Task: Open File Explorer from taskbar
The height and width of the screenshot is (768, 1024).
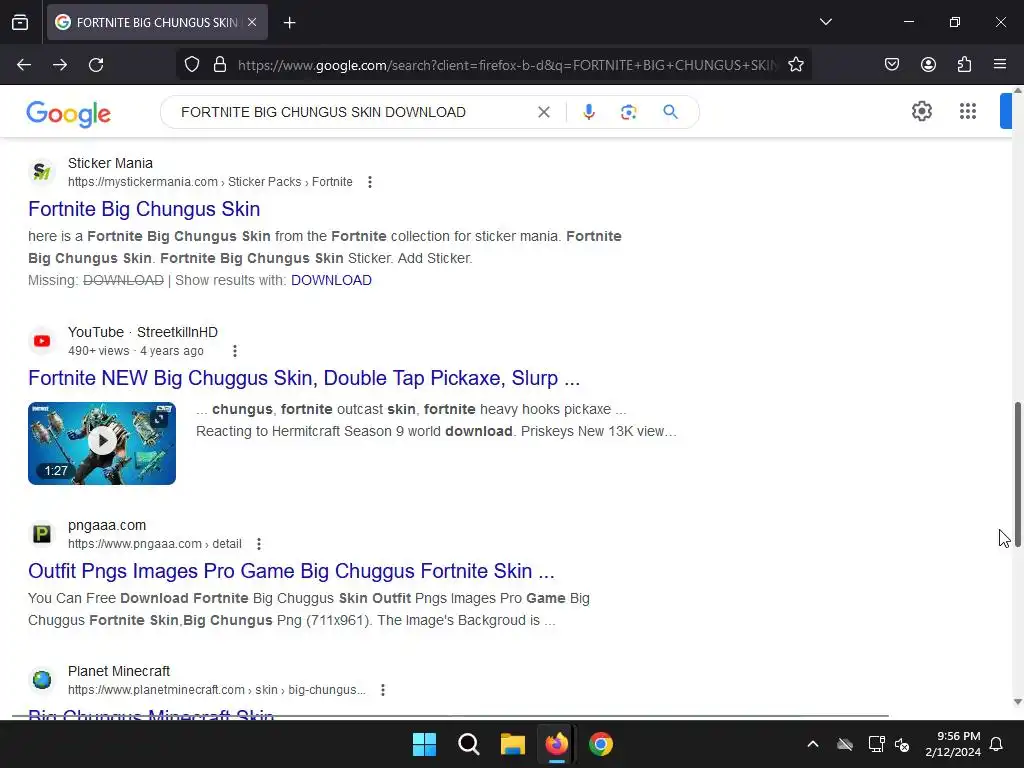Action: [x=513, y=744]
